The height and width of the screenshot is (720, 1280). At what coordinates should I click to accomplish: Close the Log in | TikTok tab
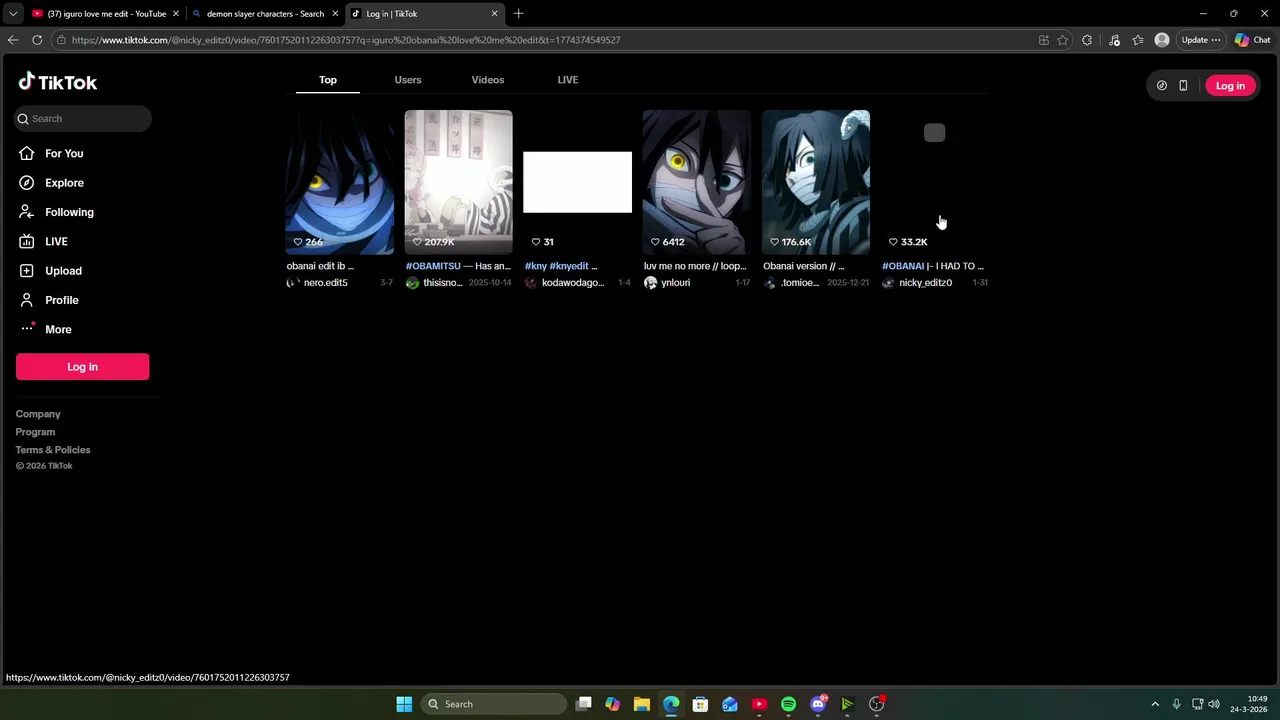point(494,14)
